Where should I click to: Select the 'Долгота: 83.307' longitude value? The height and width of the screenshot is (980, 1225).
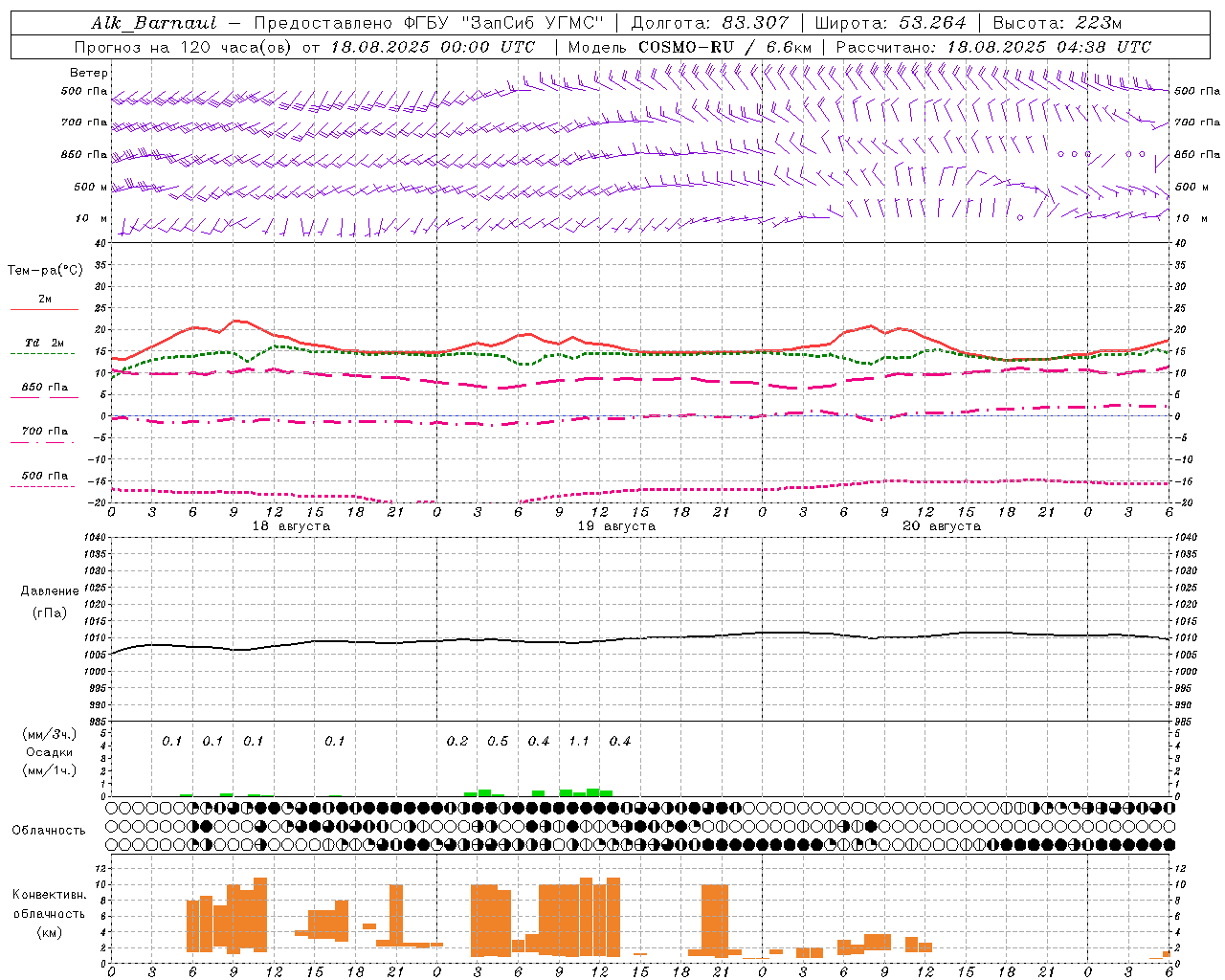[710, 23]
